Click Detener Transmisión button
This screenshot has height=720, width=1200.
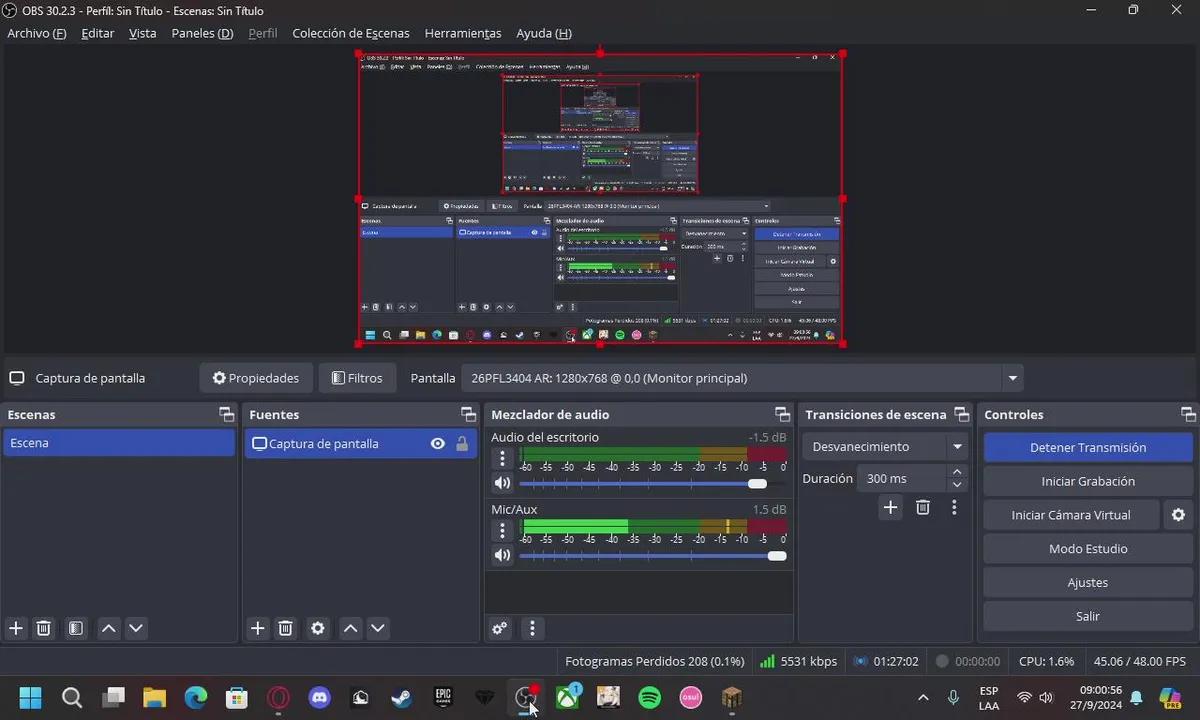[1088, 447]
